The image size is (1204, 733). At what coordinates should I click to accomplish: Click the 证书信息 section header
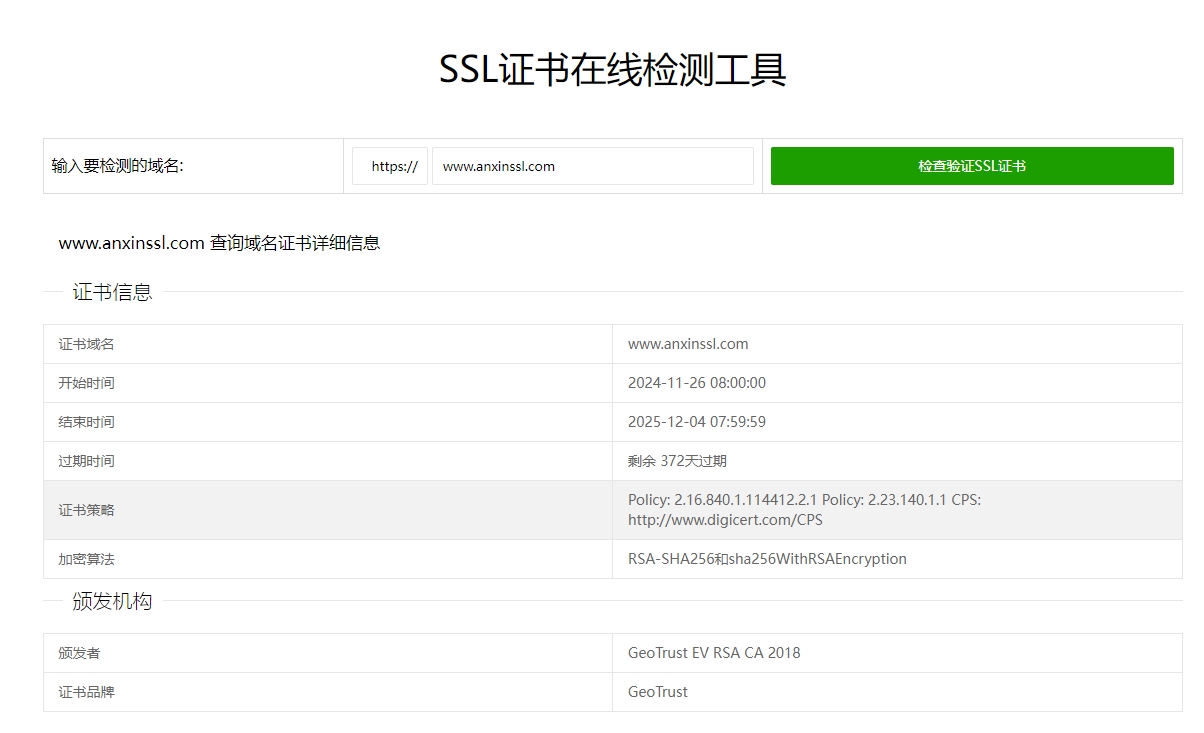pyautogui.click(x=112, y=292)
